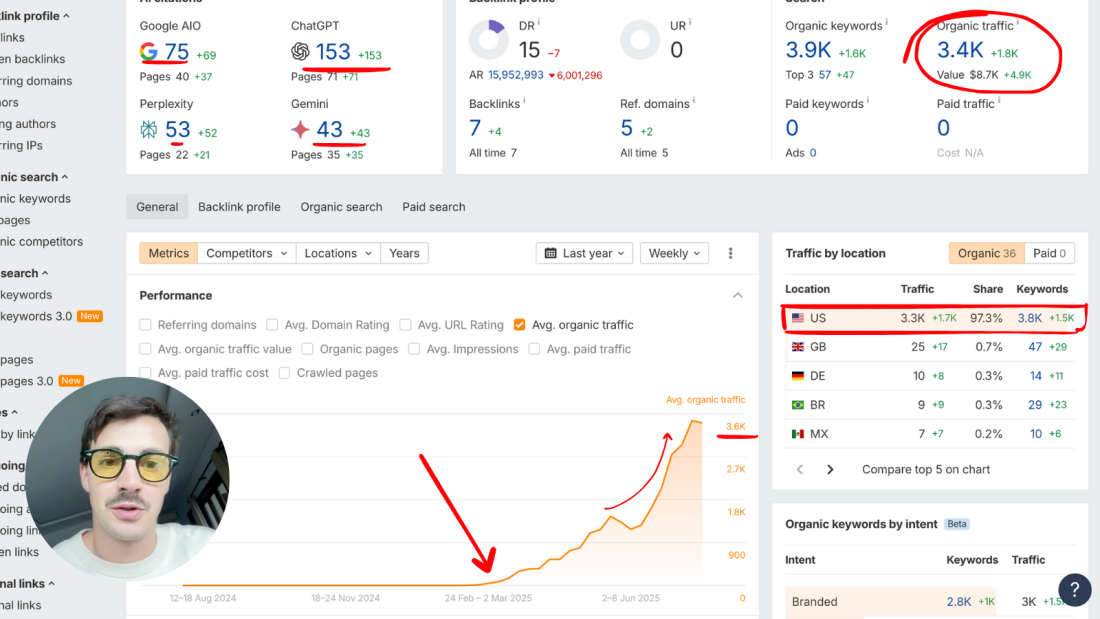Open the Ref. domains count 5 link
The image size is (1100, 619).
coord(626,128)
